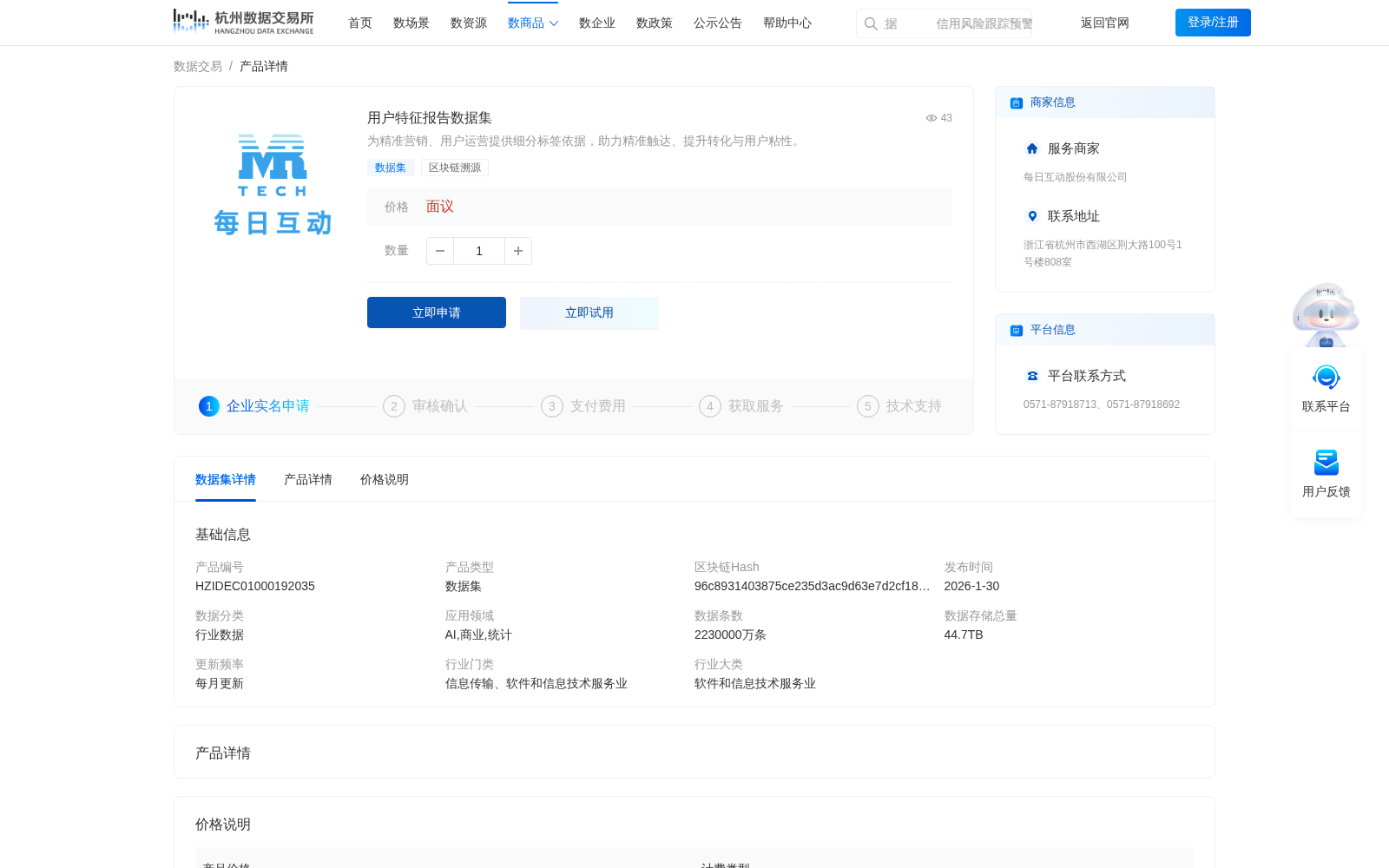Viewport: 1389px width, 868px height.
Task: Click the 服务商家 house icon
Action: [x=1032, y=148]
